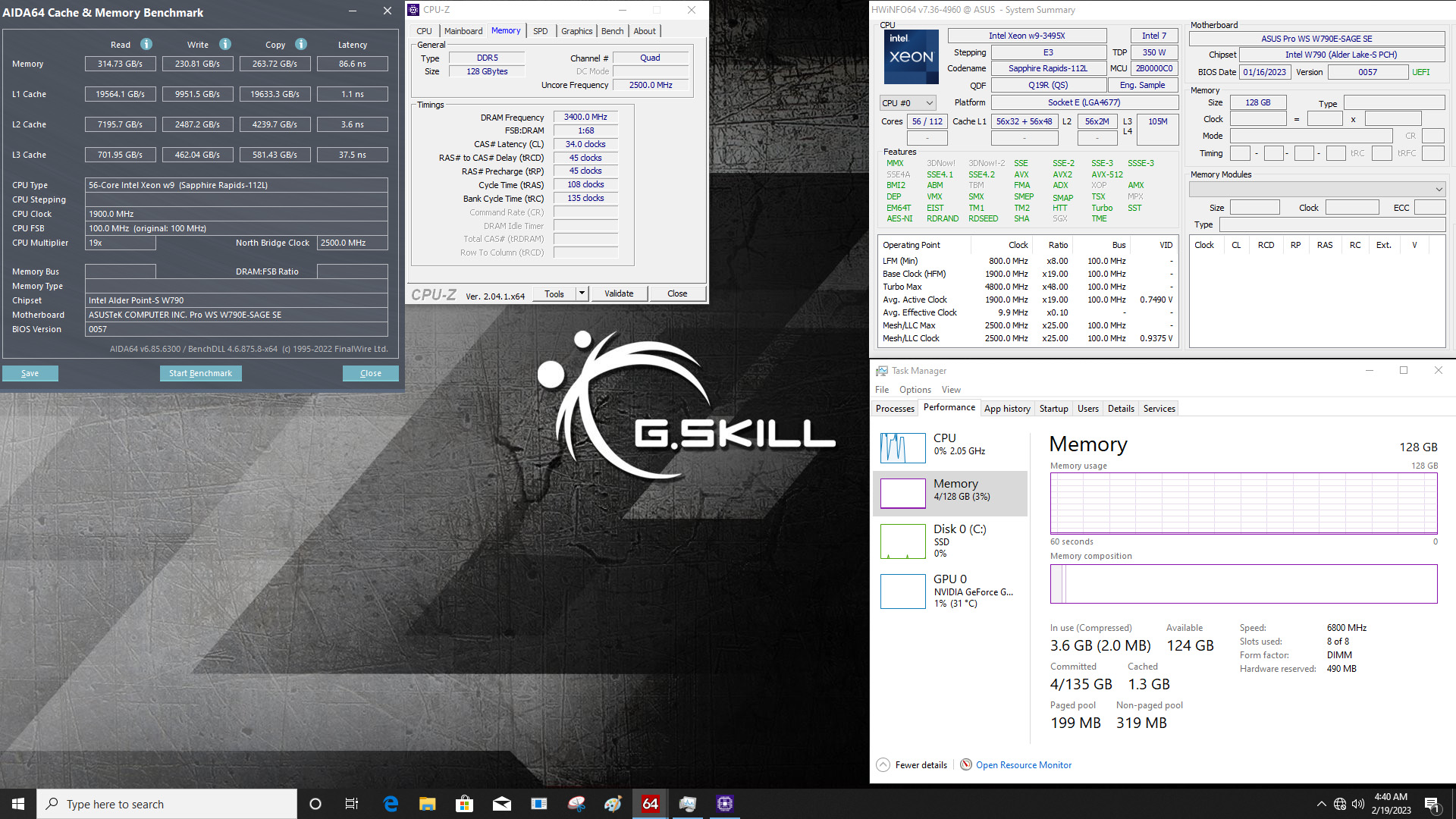This screenshot has height=819, width=1456.
Task: Click Close button in AIDA64
Action: (x=371, y=373)
